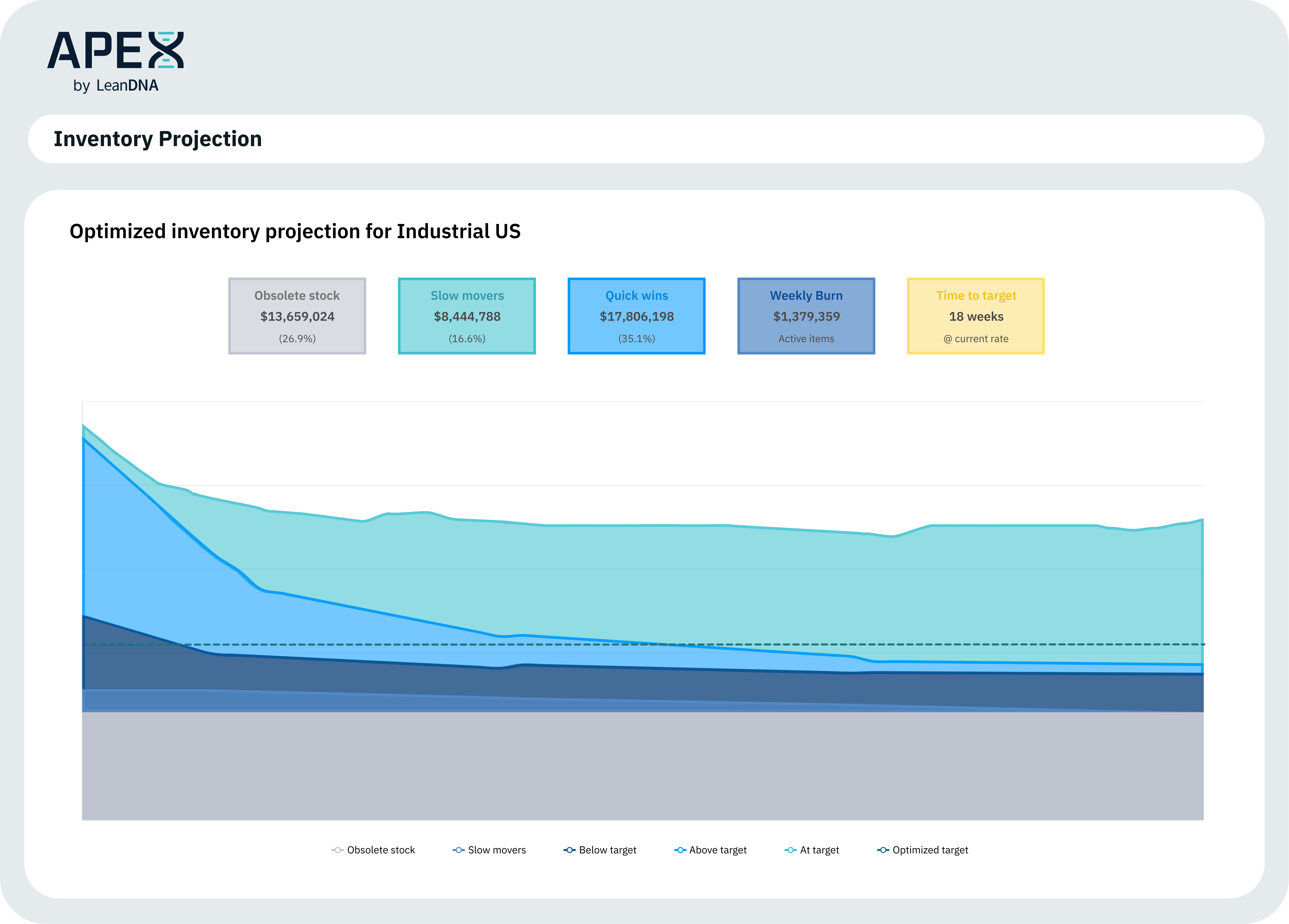Click the Weekly Burn summary card
This screenshot has width=1289, height=924.
tap(806, 316)
